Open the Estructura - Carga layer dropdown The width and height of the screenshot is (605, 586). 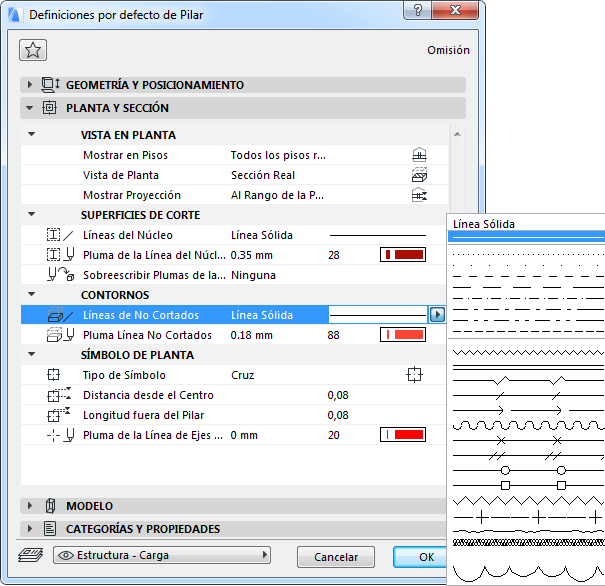point(162,555)
